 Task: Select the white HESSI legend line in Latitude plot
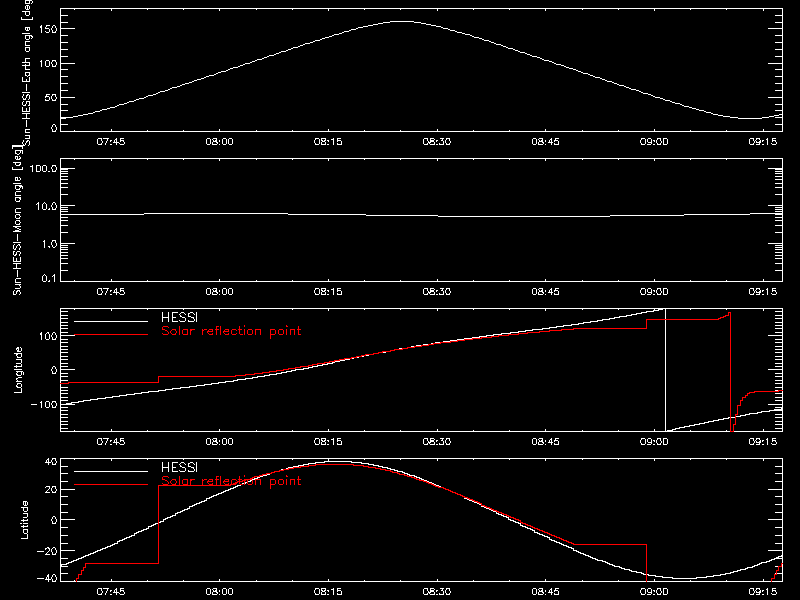tap(111, 471)
